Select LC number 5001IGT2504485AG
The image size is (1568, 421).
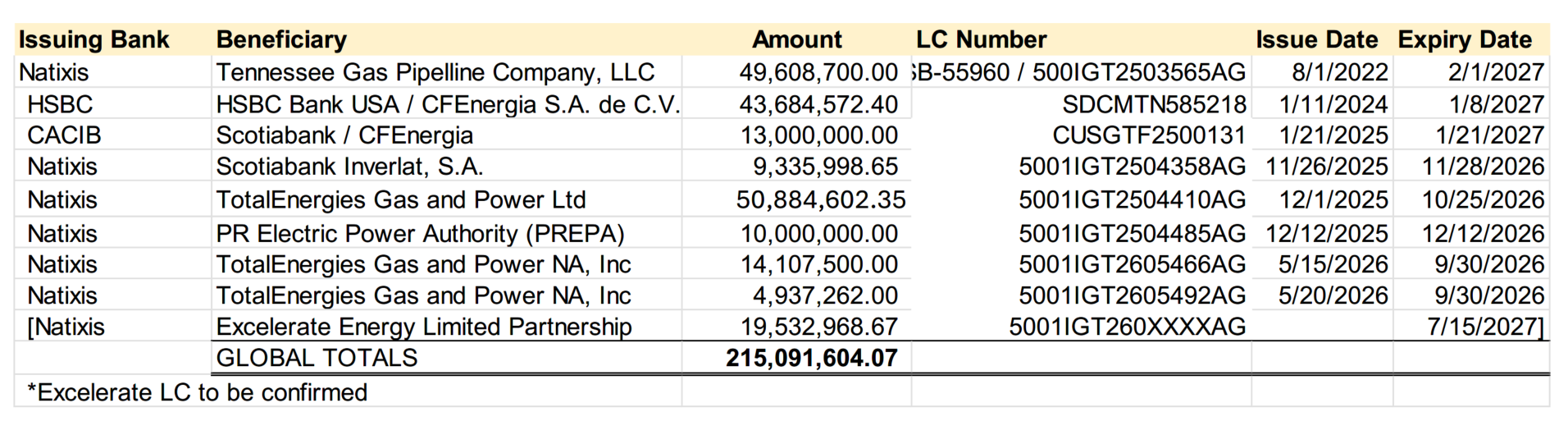(x=1133, y=234)
